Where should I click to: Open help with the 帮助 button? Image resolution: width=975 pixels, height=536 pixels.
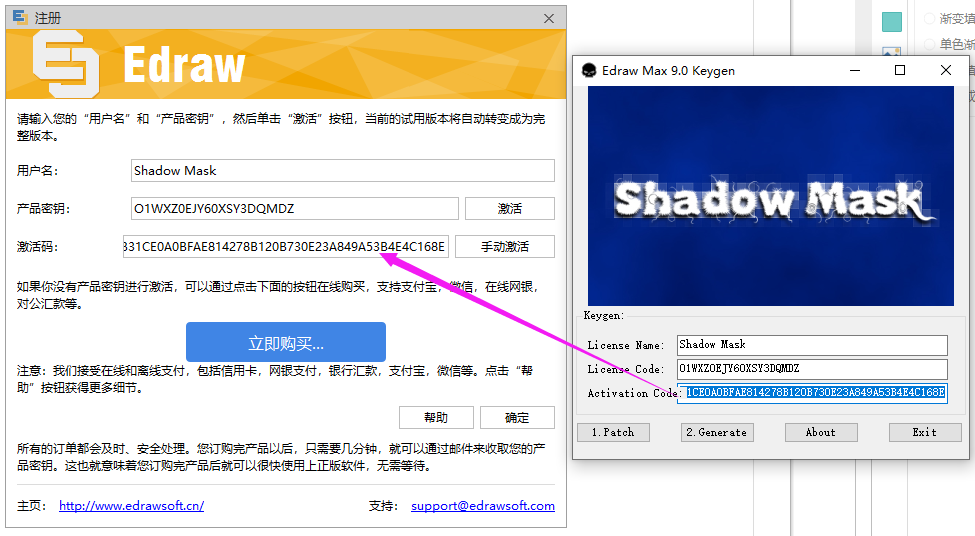(x=436, y=417)
